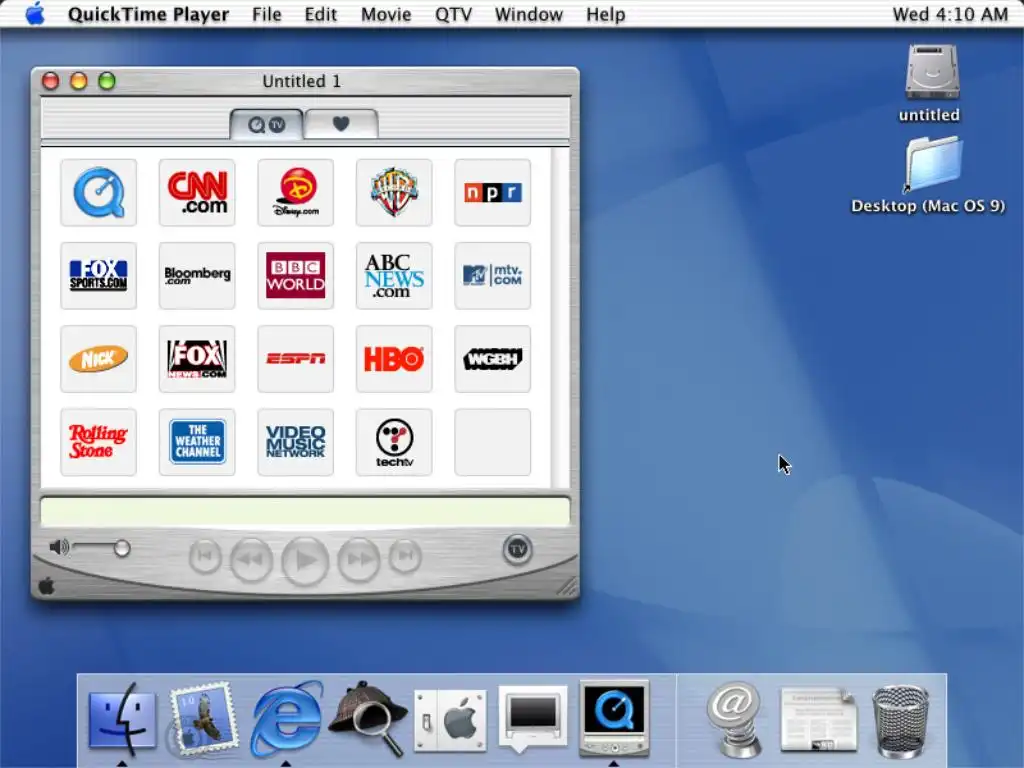1024x768 pixels.
Task: Open the QuickTime channel tile
Action: point(99,193)
